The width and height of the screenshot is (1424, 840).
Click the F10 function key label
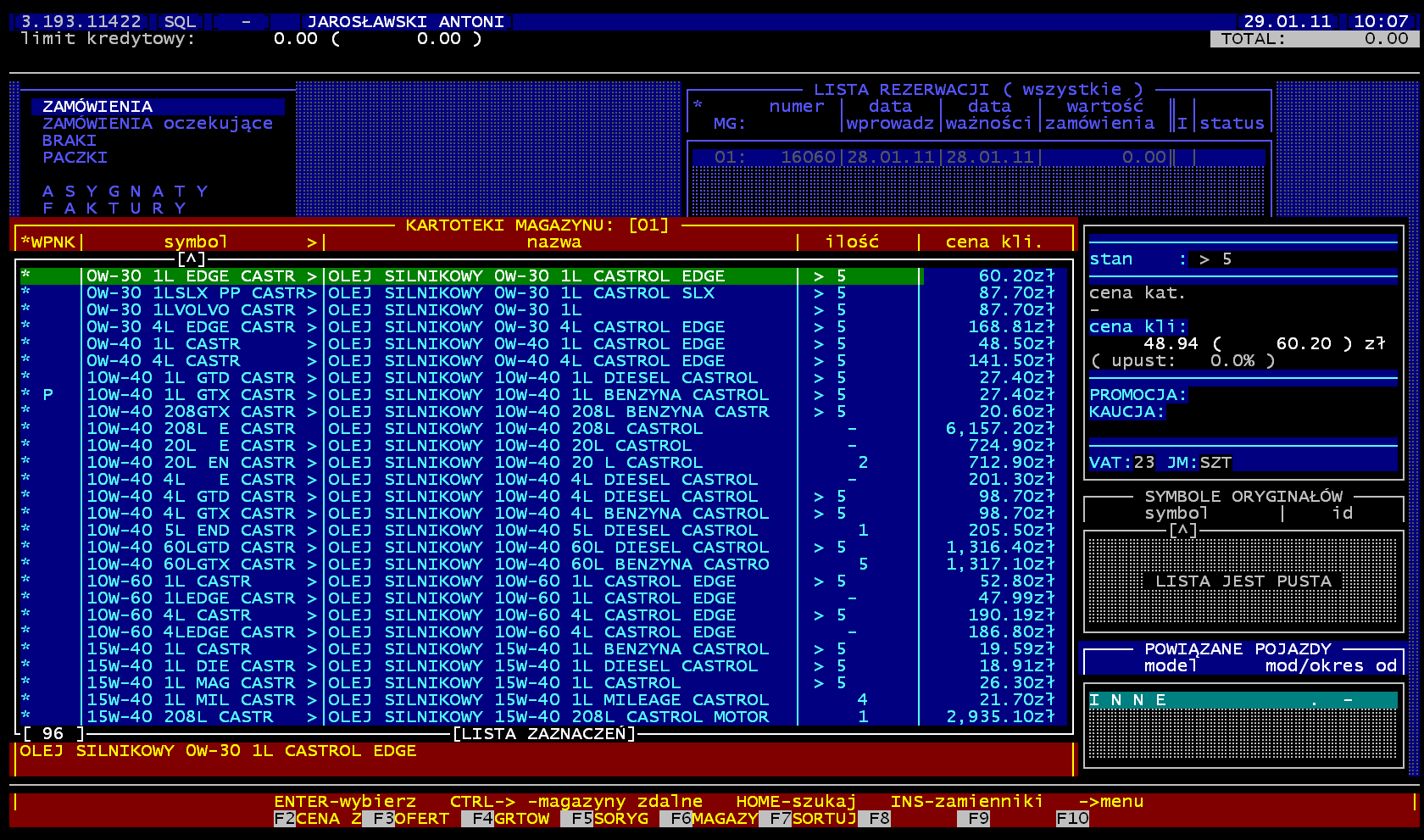[x=1072, y=819]
